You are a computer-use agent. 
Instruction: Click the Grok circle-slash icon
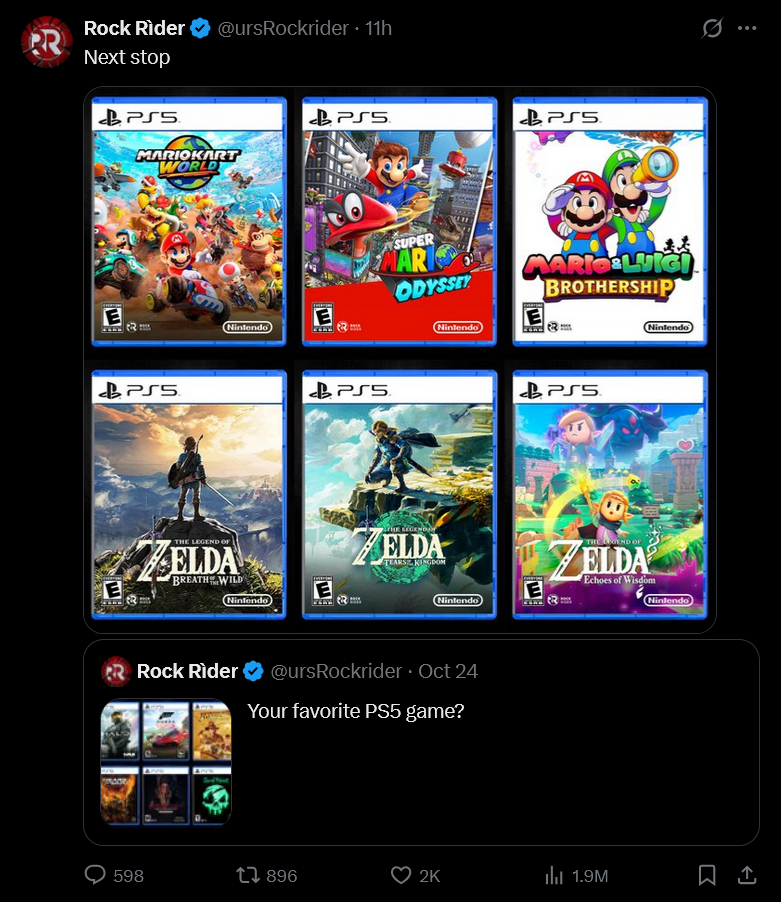[712, 28]
